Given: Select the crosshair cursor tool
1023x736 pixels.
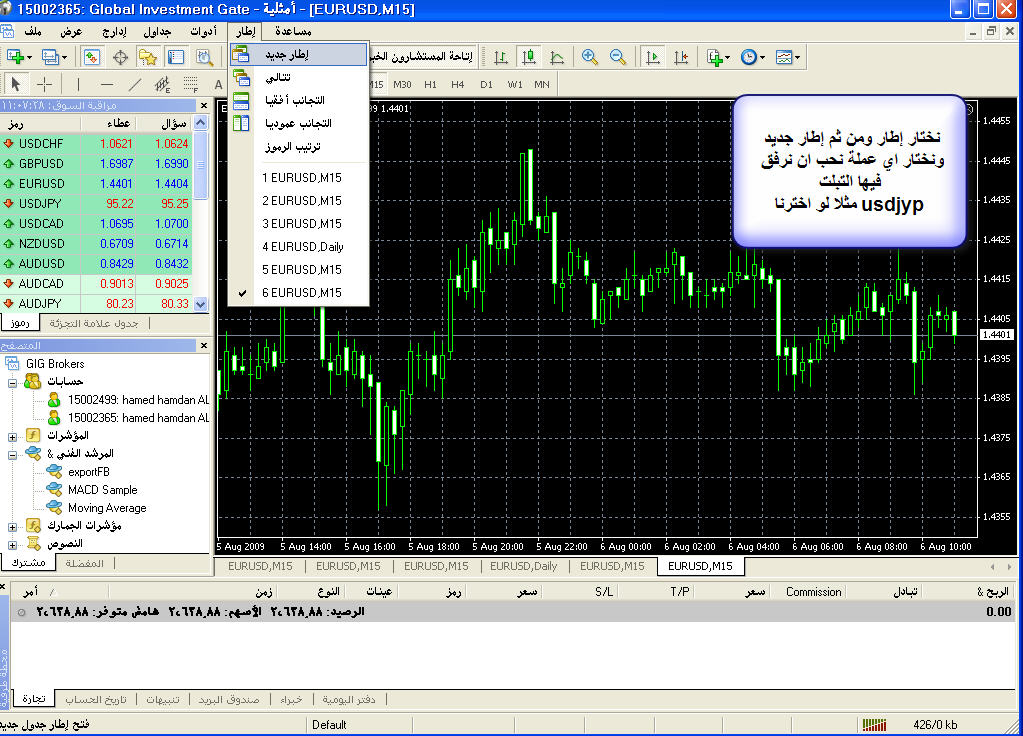Looking at the screenshot, I should (45, 84).
